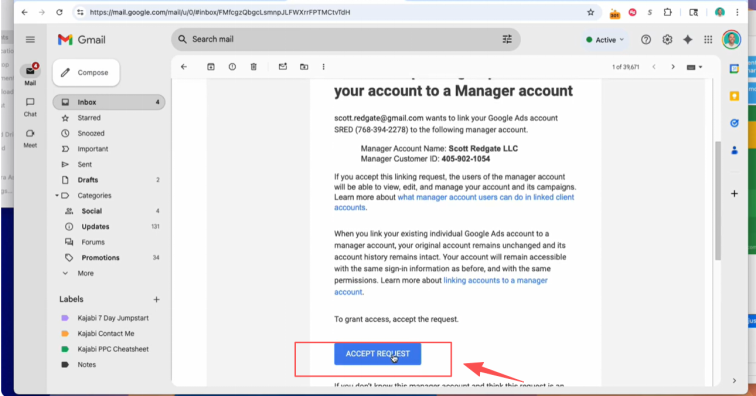Click the Compose button
This screenshot has width=756, height=396.
coord(86,73)
